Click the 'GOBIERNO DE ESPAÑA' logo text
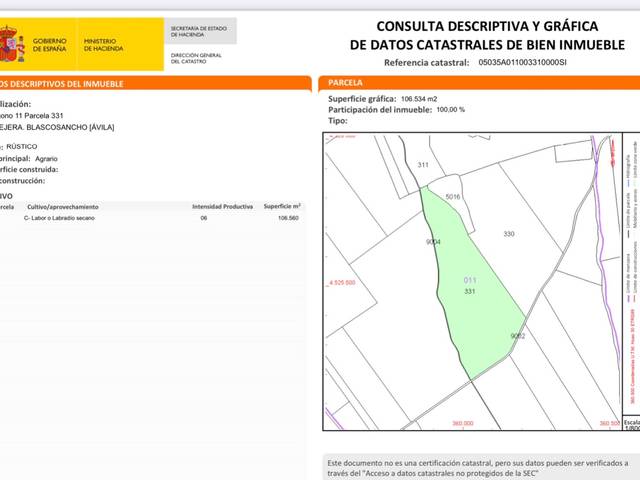The height and width of the screenshot is (480, 640). pos(49,44)
